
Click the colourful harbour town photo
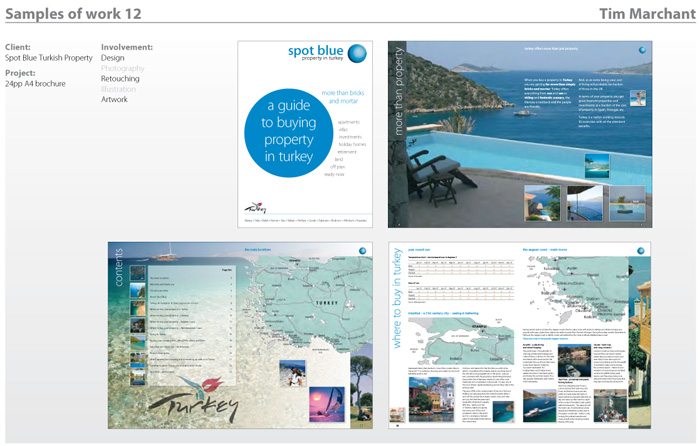point(431,400)
